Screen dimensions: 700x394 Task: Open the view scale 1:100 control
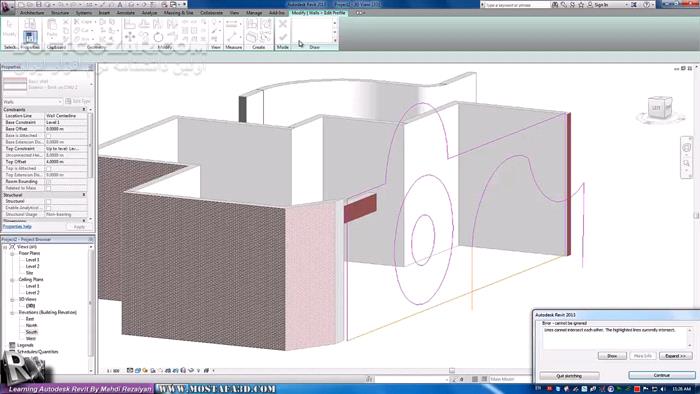point(113,370)
